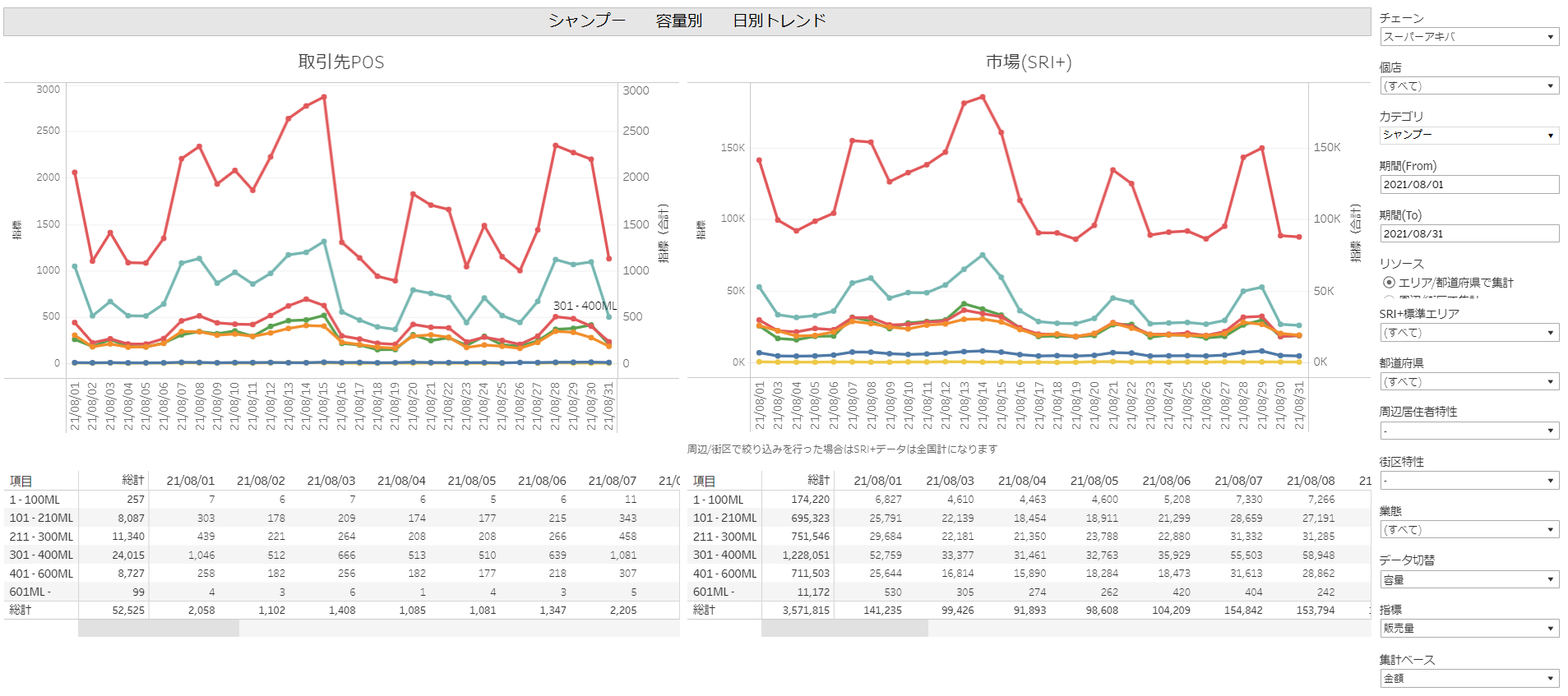Image resolution: width=1568 pixels, height=696 pixels.
Task: Click the シャンプー 容量別 日別トレンド title bar
Action: (x=687, y=21)
